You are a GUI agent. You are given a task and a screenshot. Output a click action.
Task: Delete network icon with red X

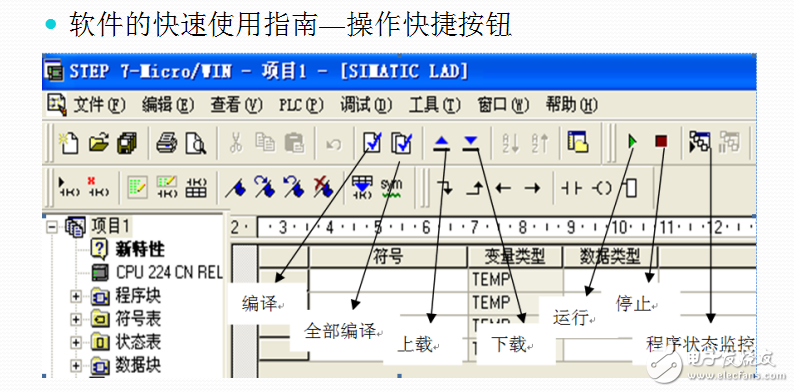pyautogui.click(x=97, y=186)
